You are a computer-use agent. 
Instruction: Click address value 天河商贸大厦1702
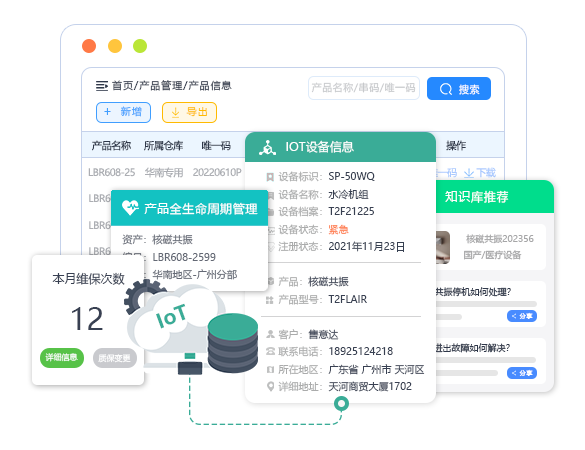(370, 386)
